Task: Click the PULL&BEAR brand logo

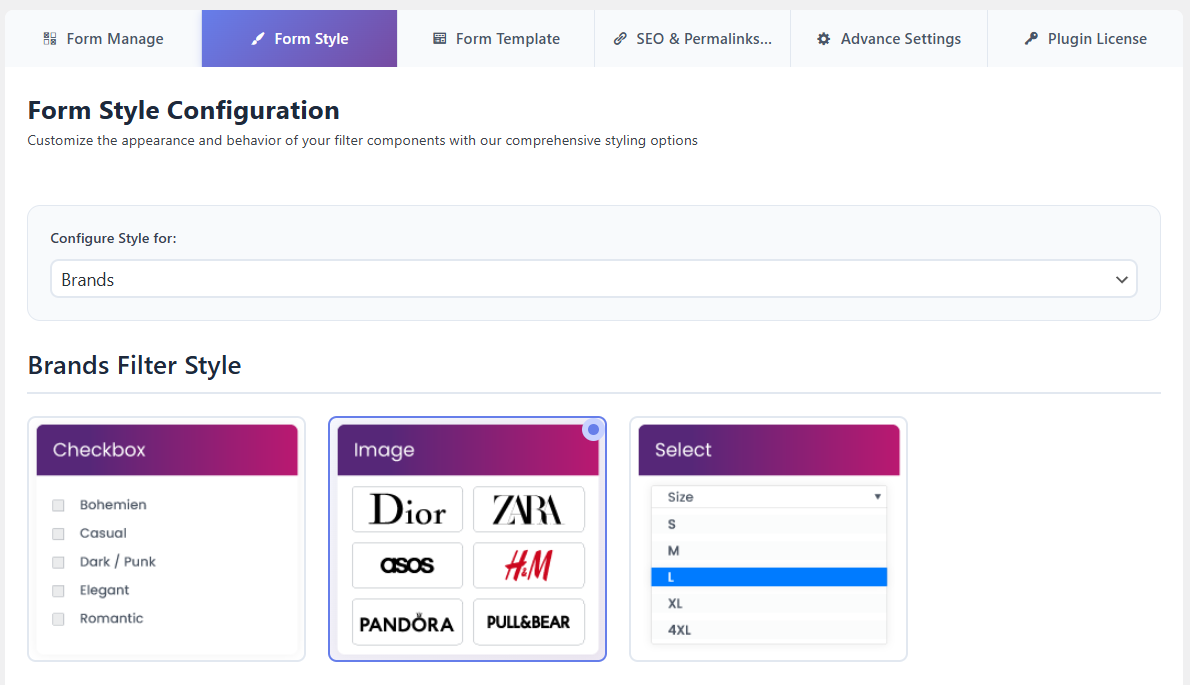Action: [x=528, y=622]
